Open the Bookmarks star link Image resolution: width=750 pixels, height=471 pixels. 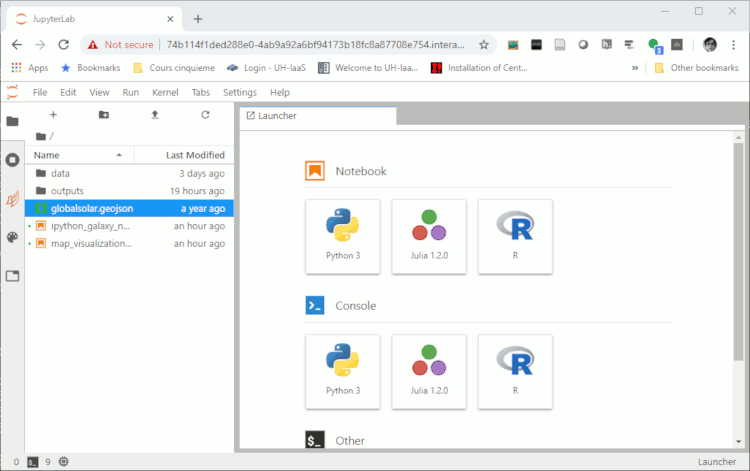coord(90,68)
